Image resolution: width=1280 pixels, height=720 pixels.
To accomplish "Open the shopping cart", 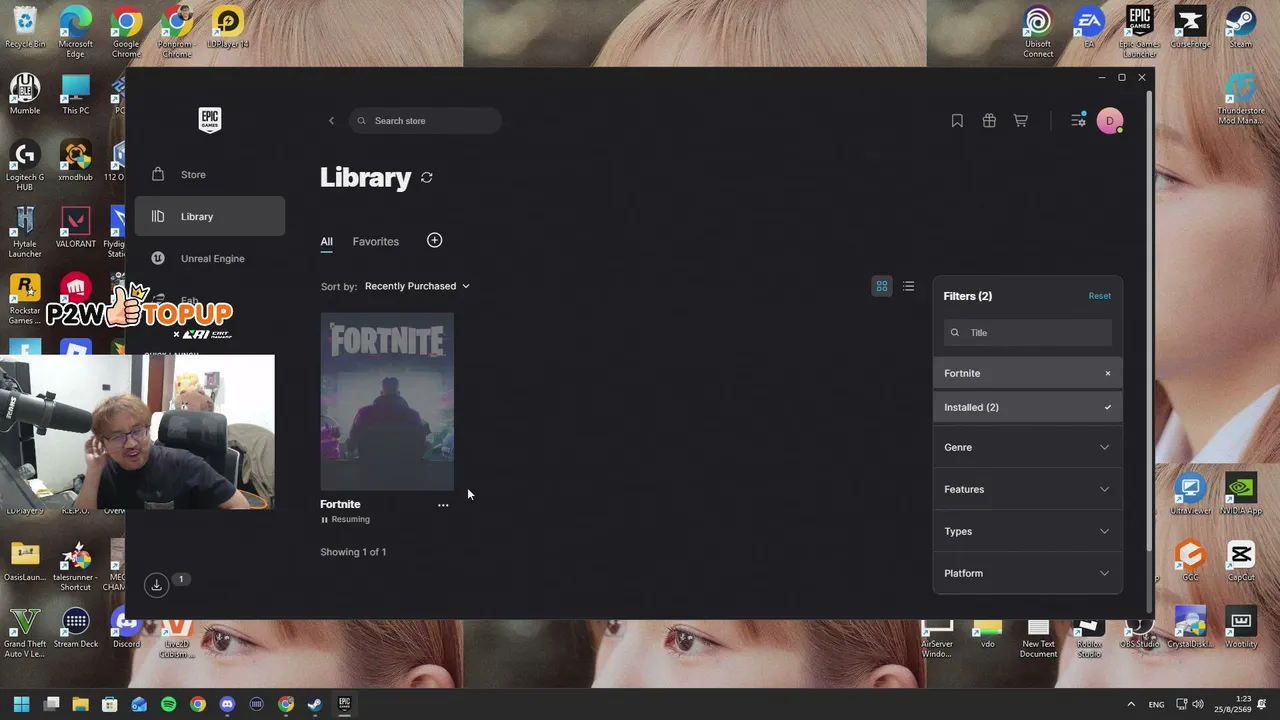I will [x=1021, y=121].
